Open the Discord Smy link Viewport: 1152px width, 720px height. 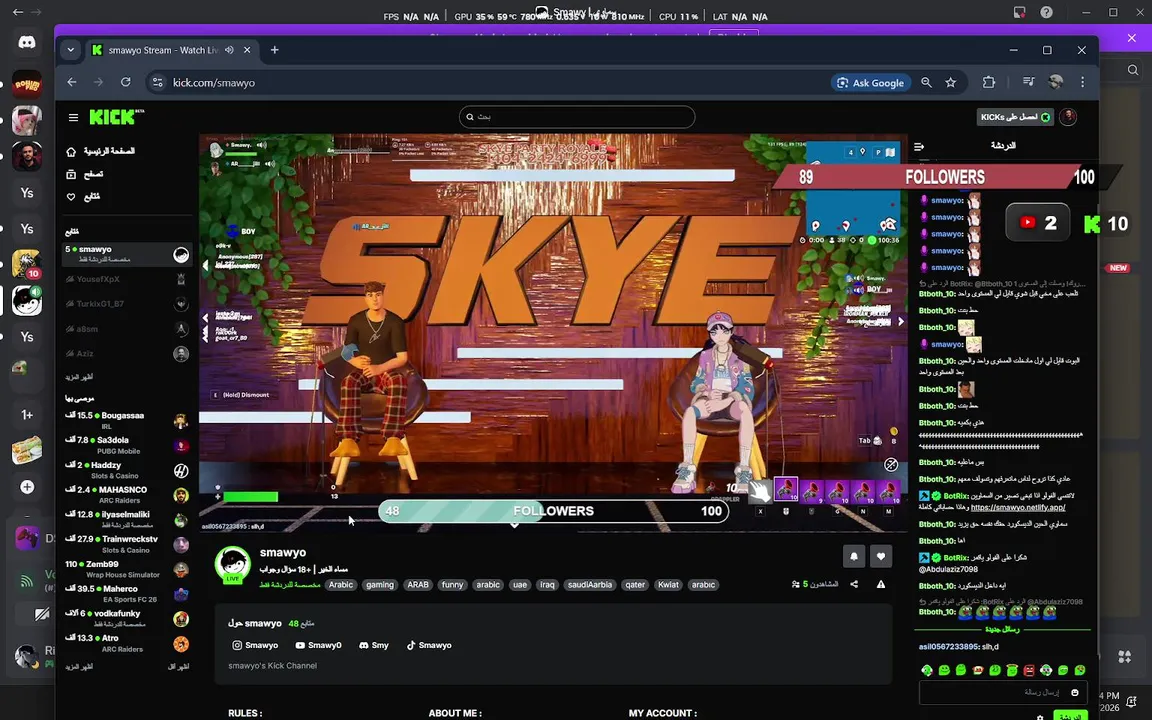(374, 645)
